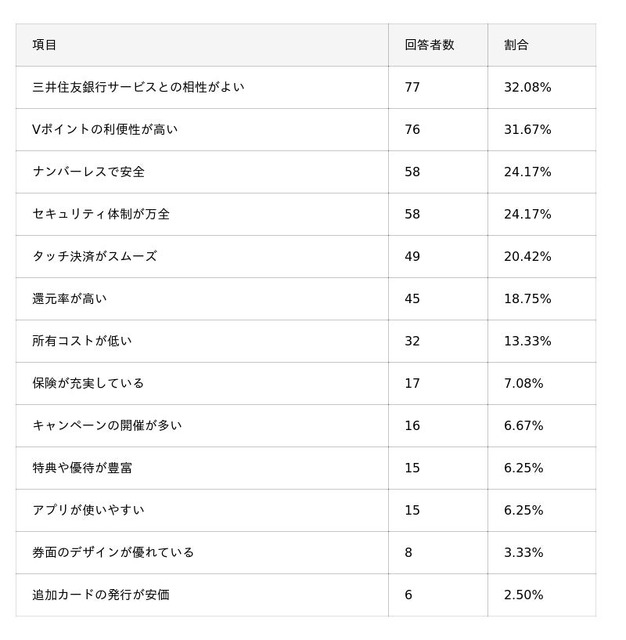Click the ナンバーレスで安全 row label

(88, 172)
